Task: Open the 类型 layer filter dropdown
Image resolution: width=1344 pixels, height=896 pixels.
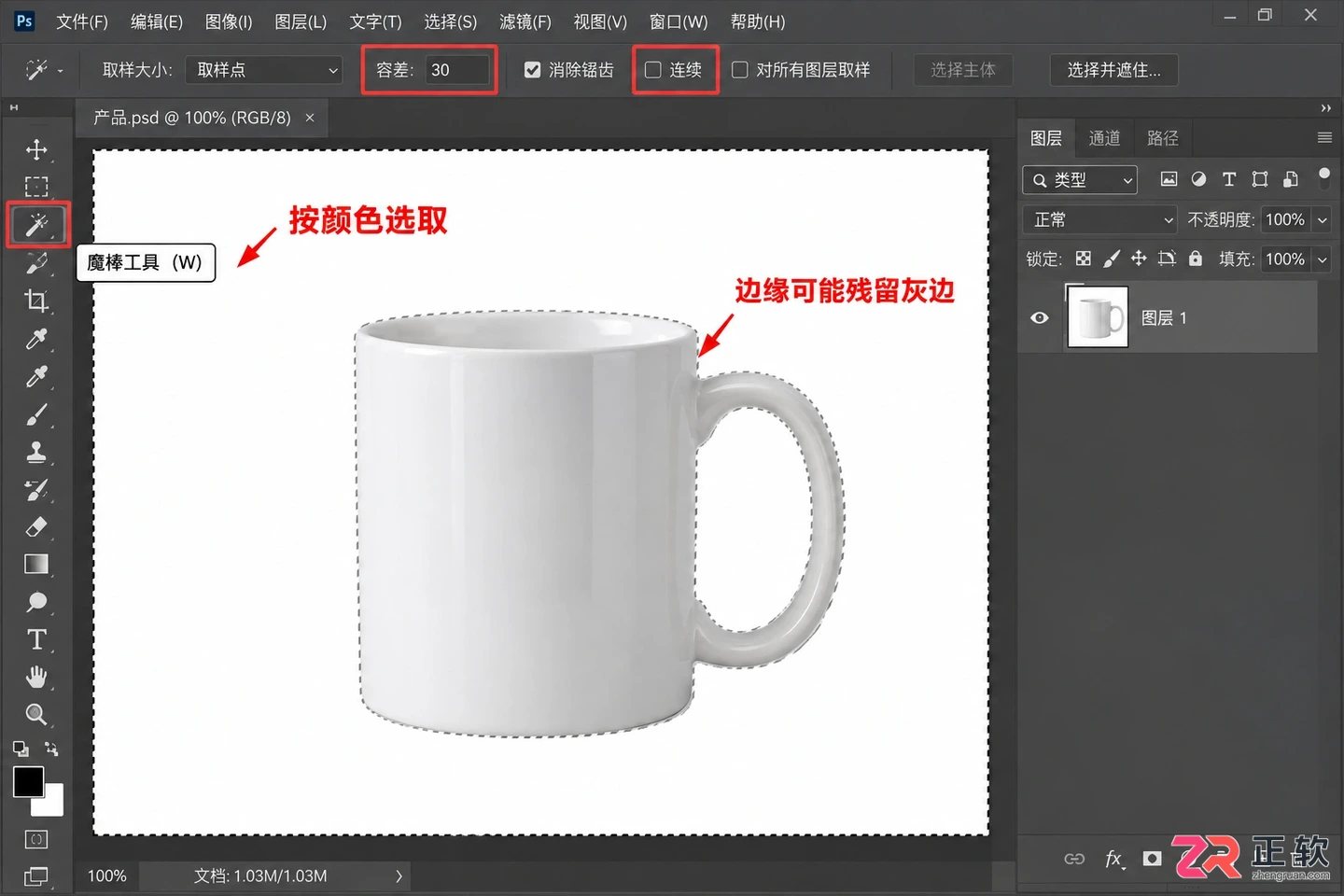Action: (1080, 180)
